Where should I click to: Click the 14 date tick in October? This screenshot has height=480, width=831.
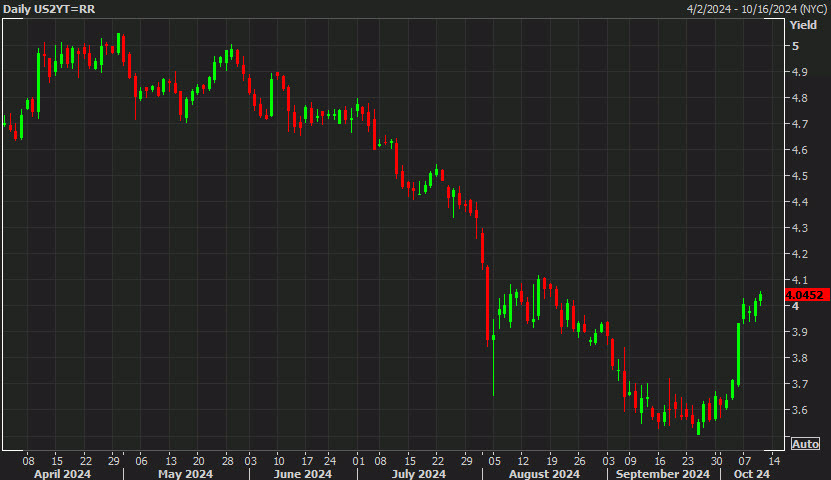tap(773, 460)
